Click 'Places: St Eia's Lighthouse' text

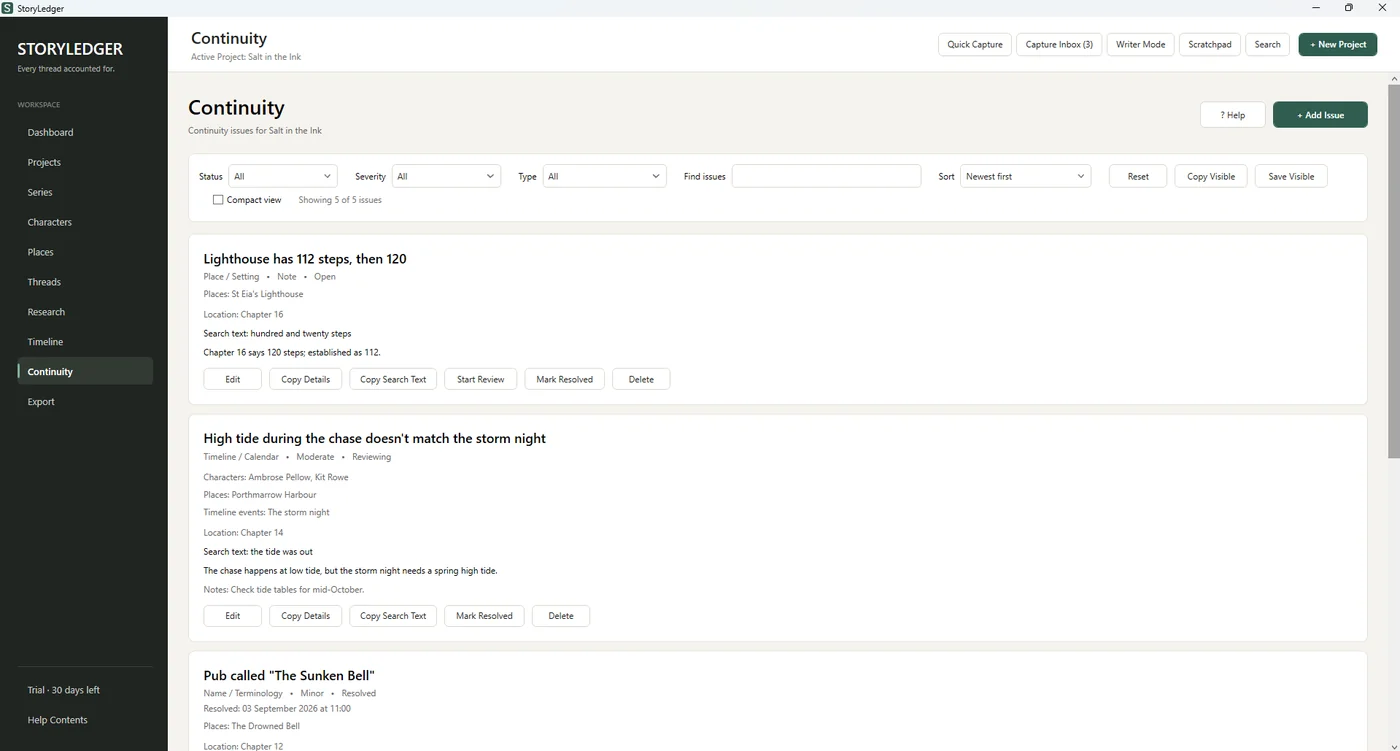[x=253, y=295]
